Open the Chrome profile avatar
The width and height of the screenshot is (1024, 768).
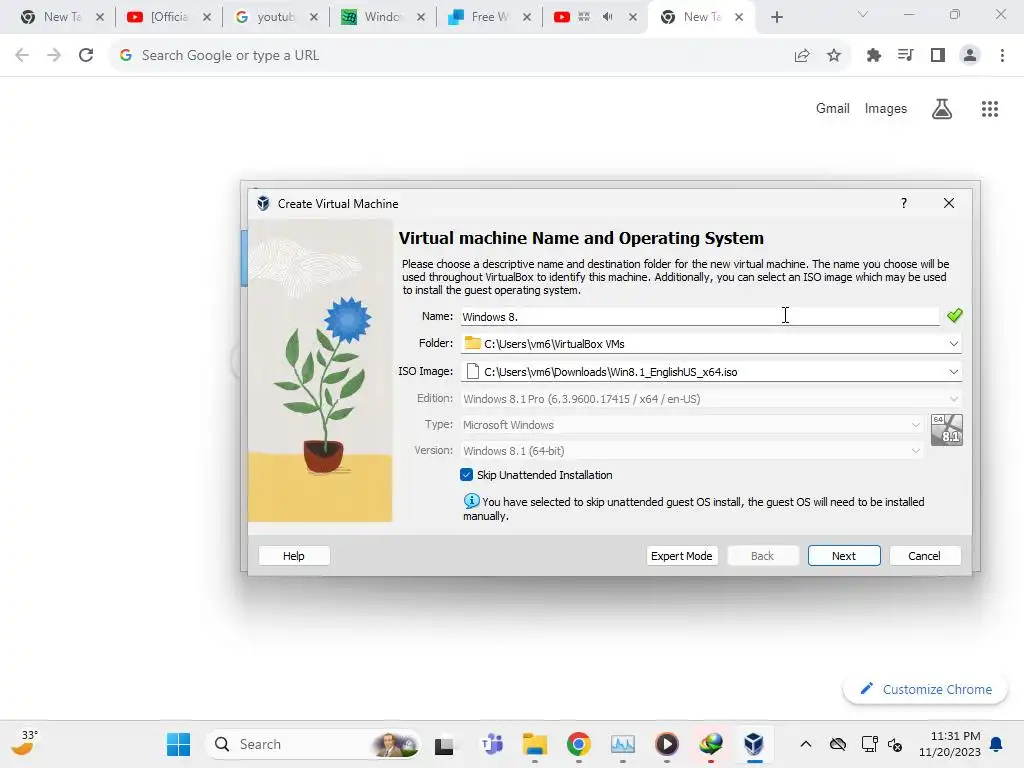click(x=970, y=56)
